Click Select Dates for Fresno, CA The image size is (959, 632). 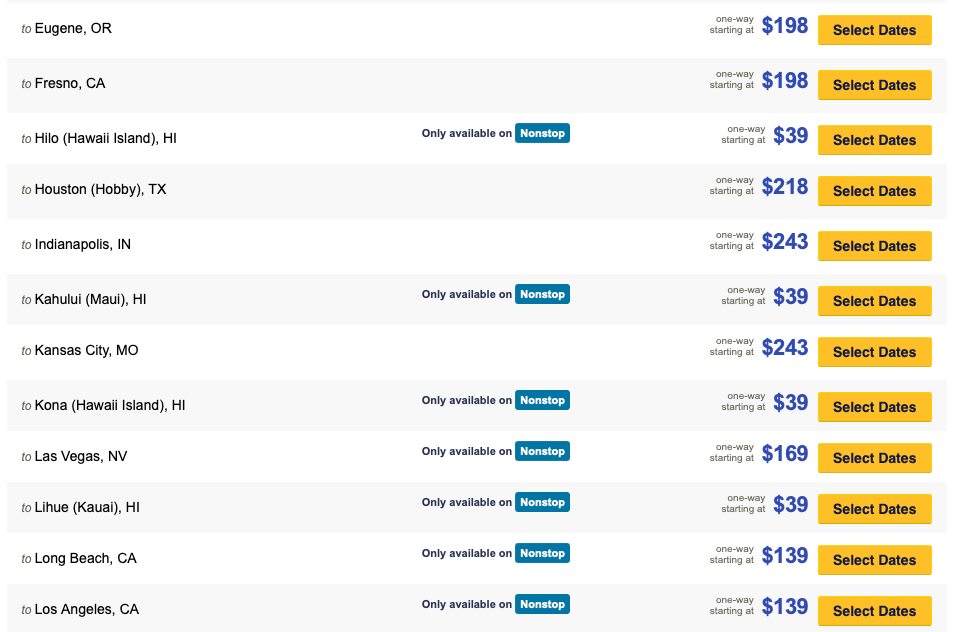(x=874, y=85)
